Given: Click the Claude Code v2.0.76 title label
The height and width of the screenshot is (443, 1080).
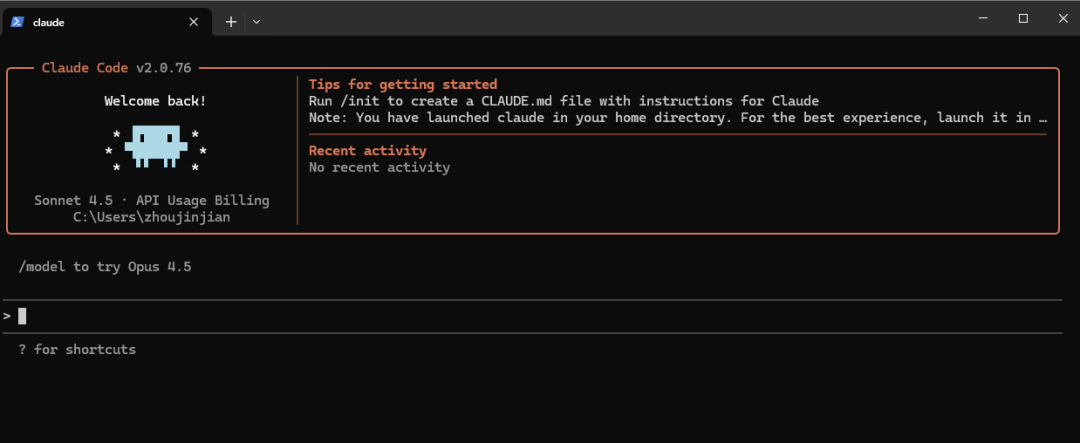Looking at the screenshot, I should pos(116,68).
